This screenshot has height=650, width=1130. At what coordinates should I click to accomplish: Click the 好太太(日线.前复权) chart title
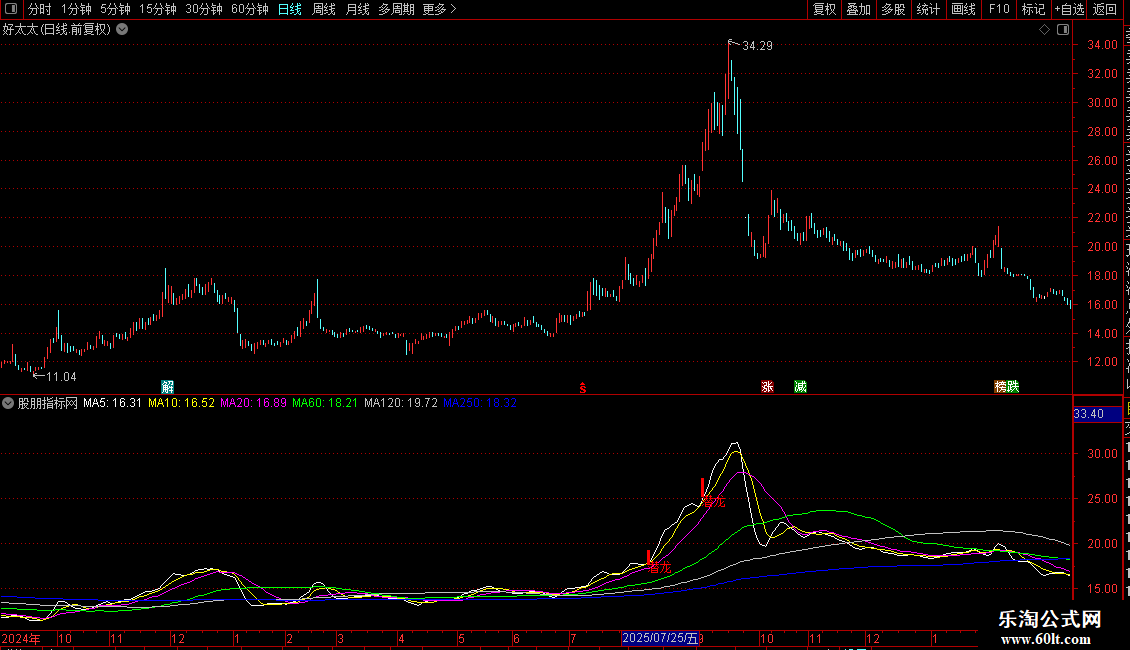(x=57, y=29)
